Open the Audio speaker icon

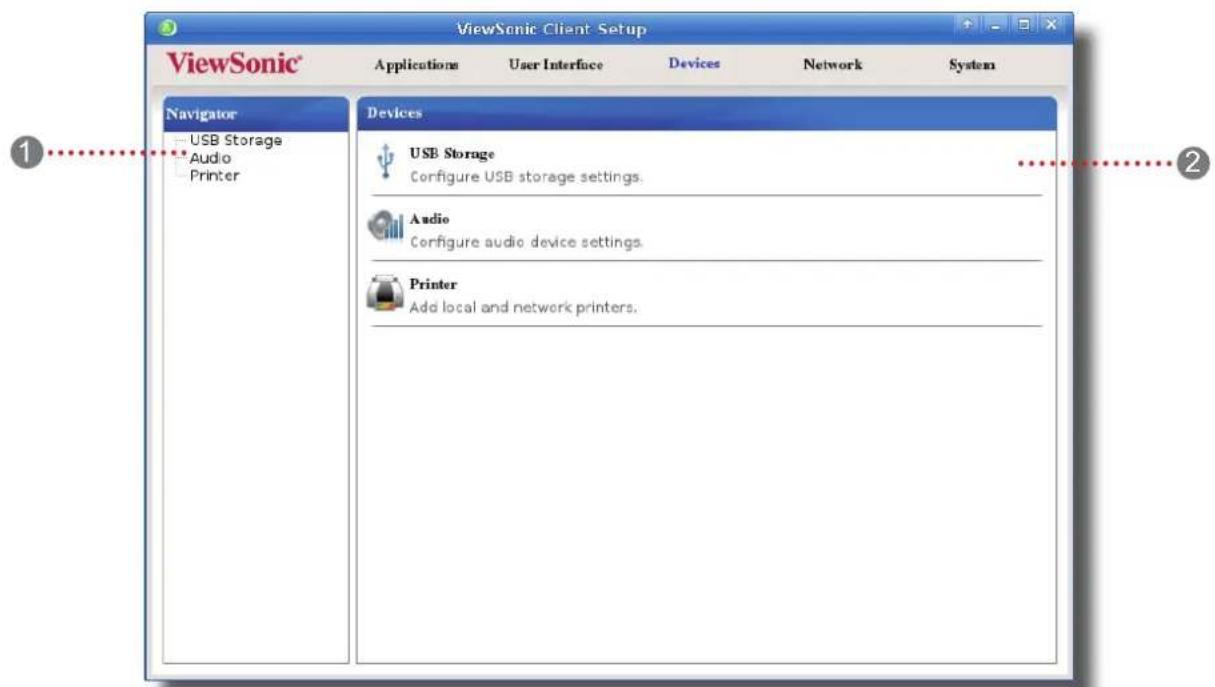point(386,228)
